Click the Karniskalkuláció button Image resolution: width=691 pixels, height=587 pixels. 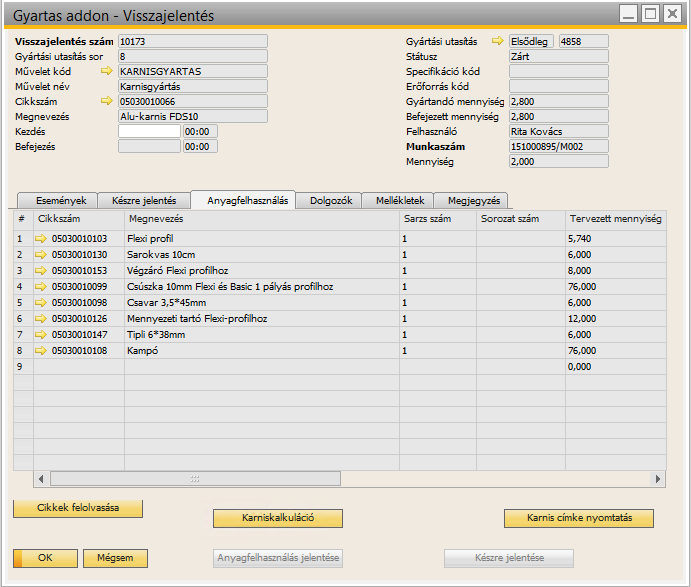pyautogui.click(x=278, y=518)
